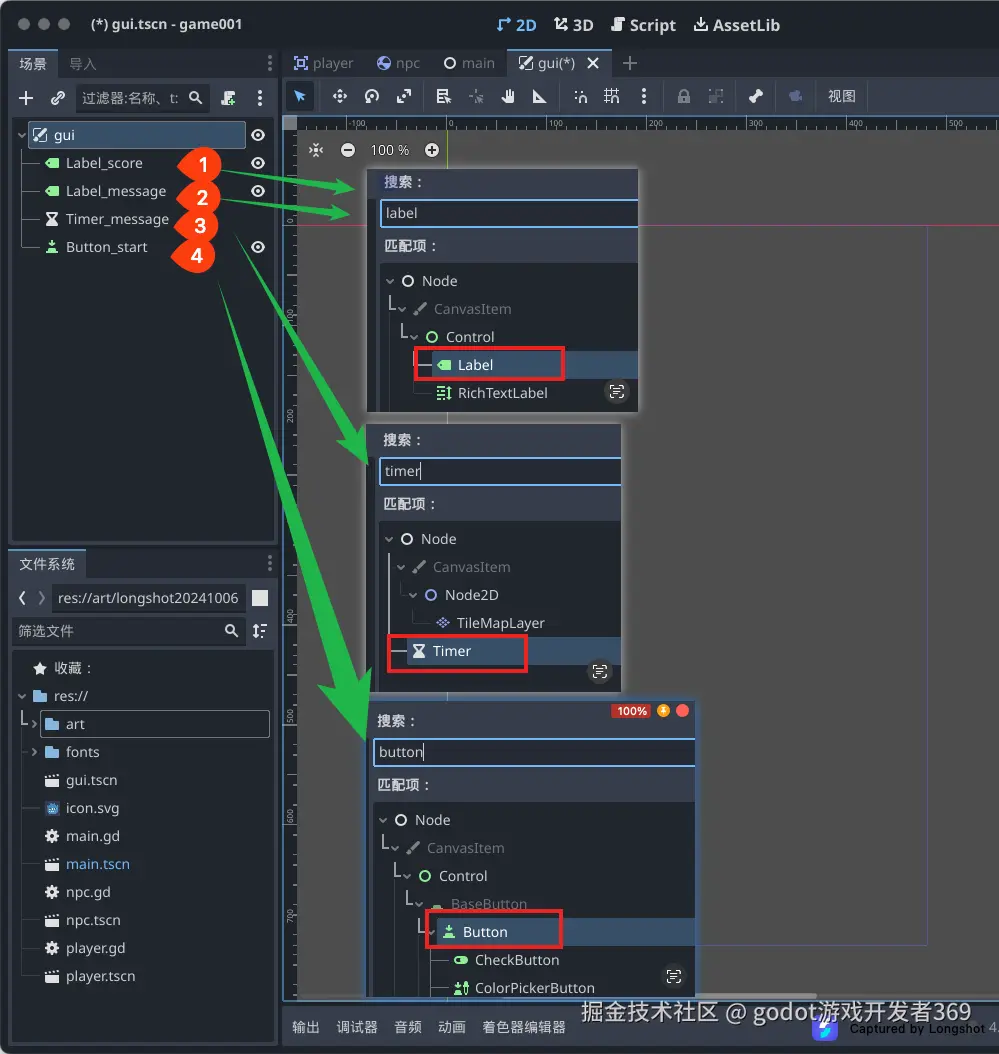Activate the Select mode arrow tool
This screenshot has width=999, height=1054.
[x=300, y=96]
